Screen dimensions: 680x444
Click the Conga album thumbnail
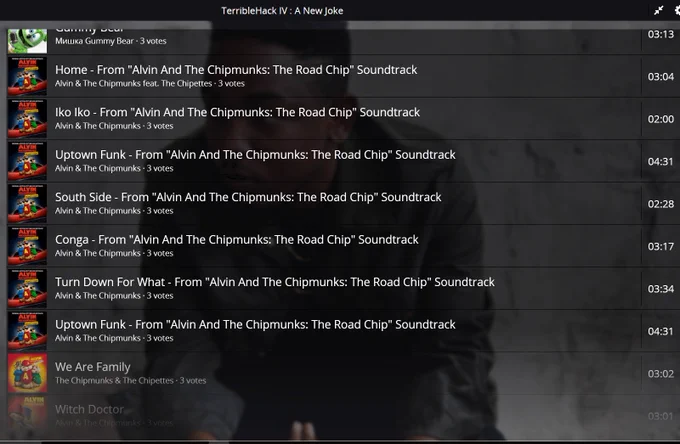27,246
